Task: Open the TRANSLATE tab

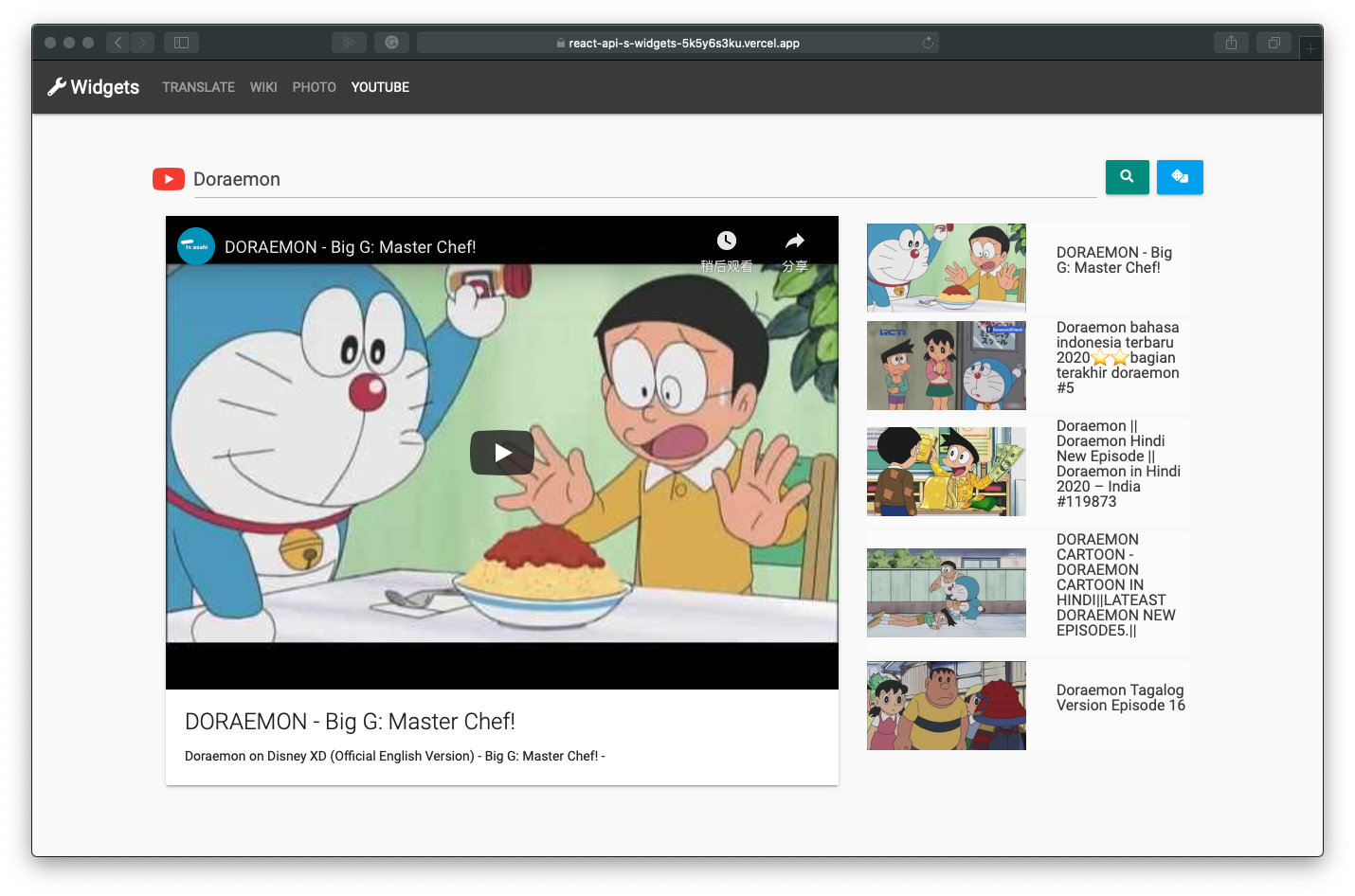Action: (198, 87)
